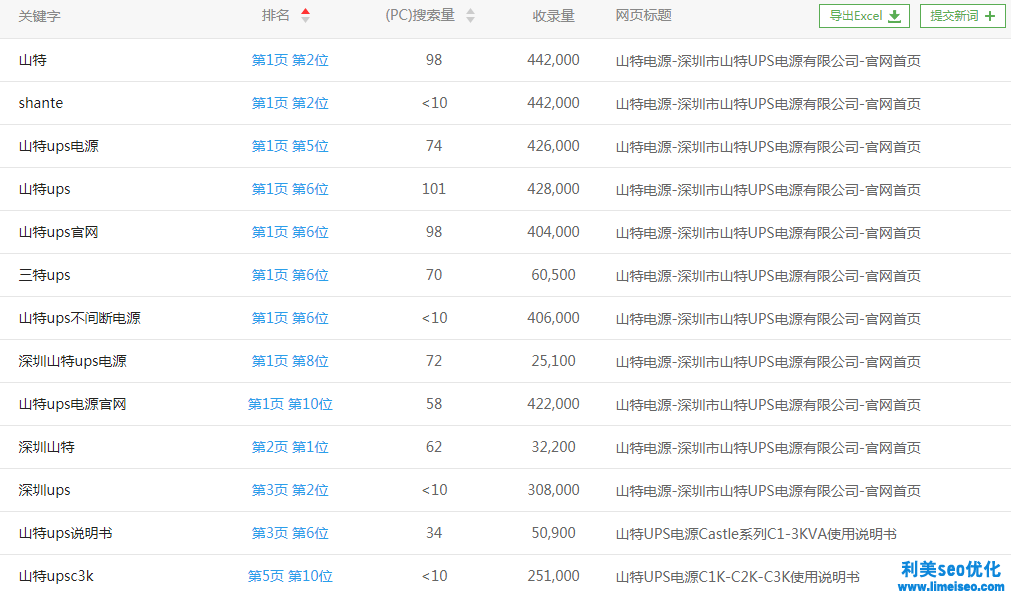Click the 关键字 column header

39,16
